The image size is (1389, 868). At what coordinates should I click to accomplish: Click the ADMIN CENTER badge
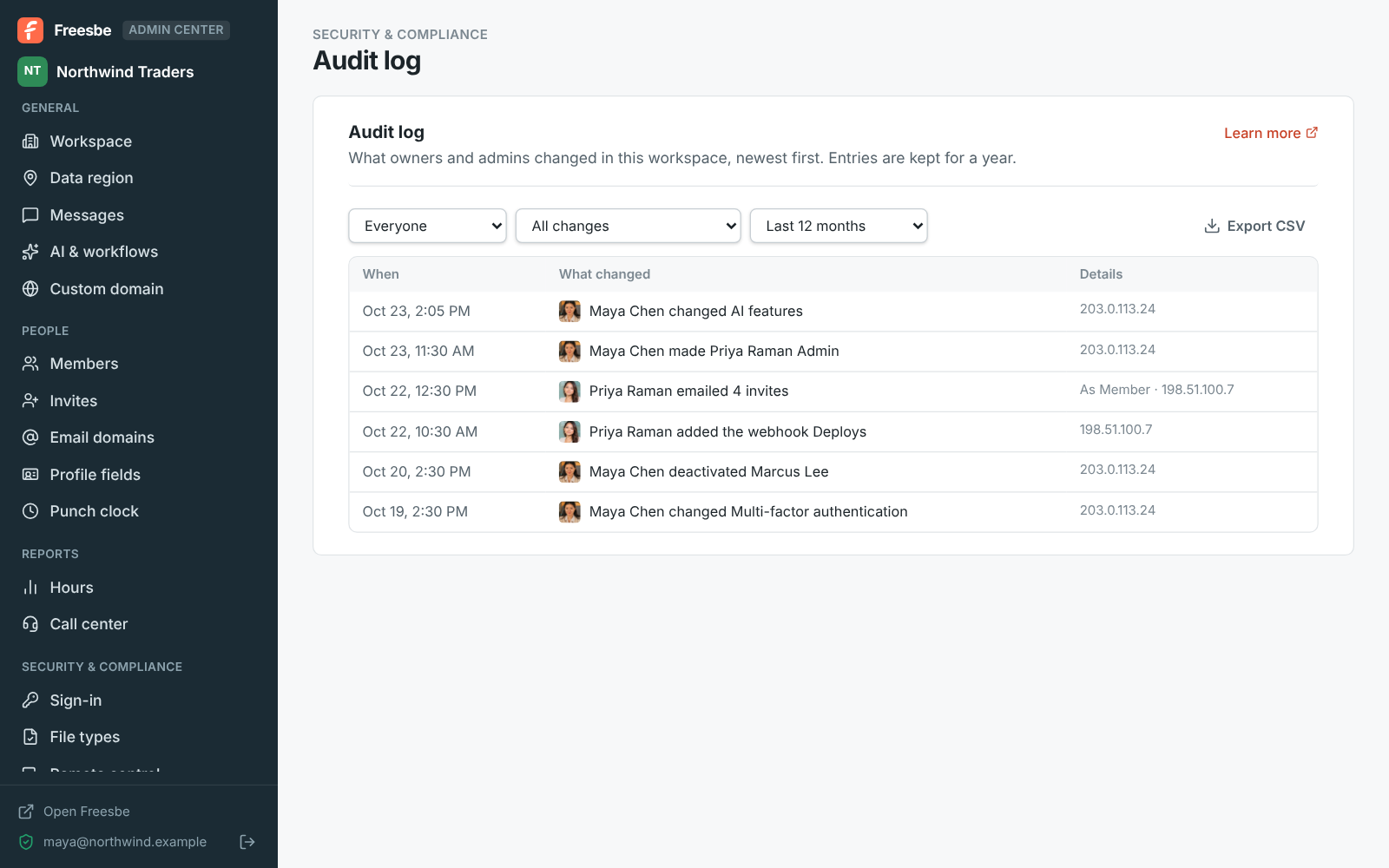pyautogui.click(x=176, y=30)
